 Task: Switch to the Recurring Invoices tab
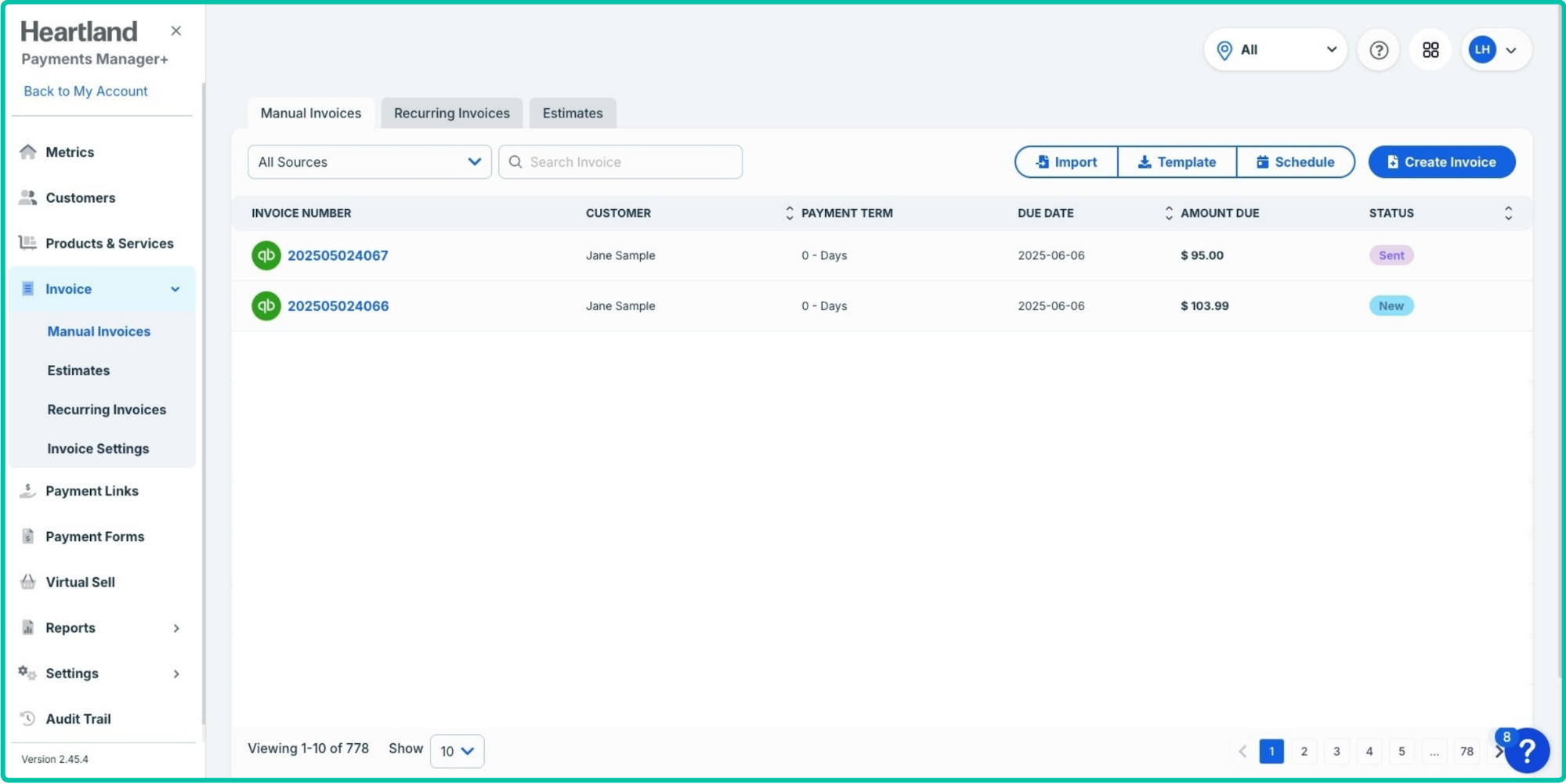point(451,114)
